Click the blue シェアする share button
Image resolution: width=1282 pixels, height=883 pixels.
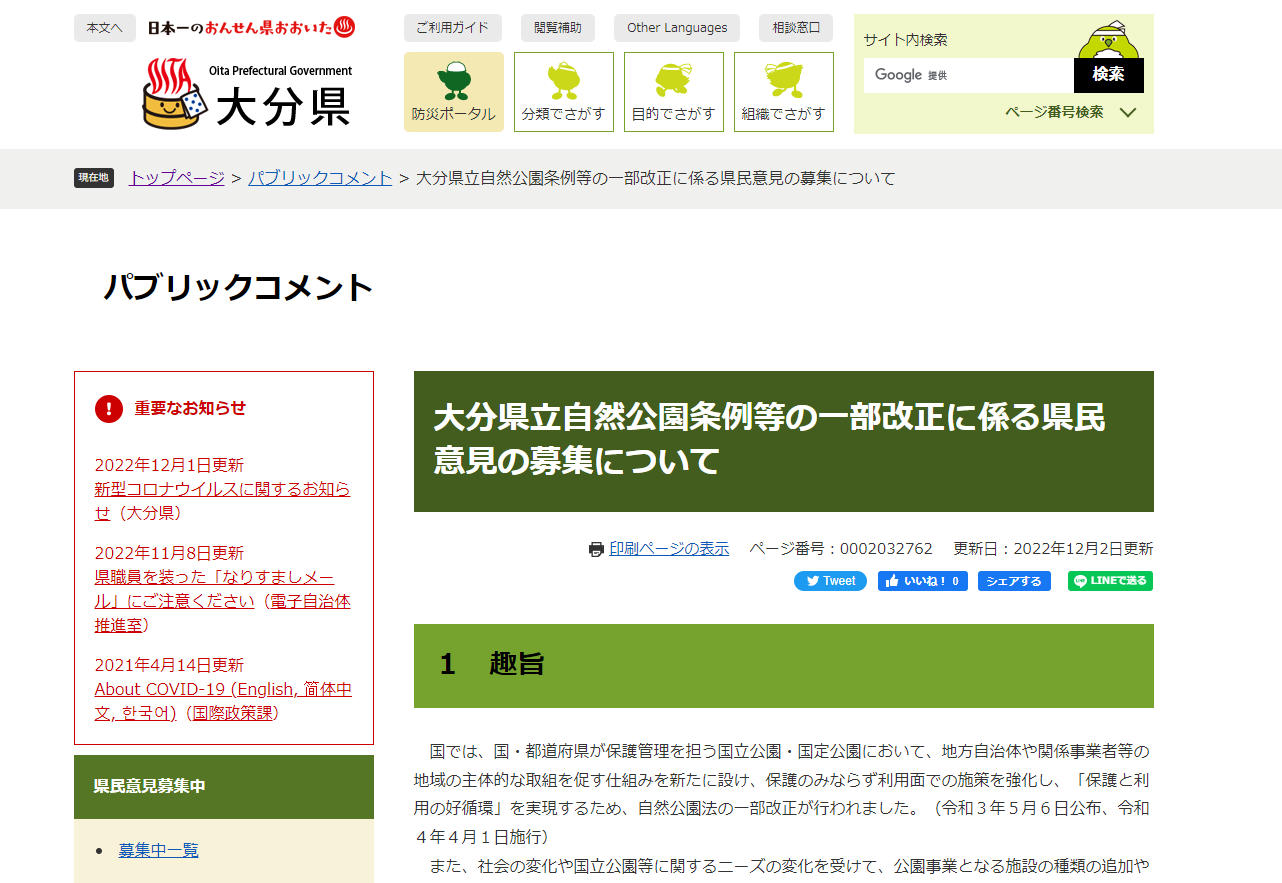[x=1014, y=580]
